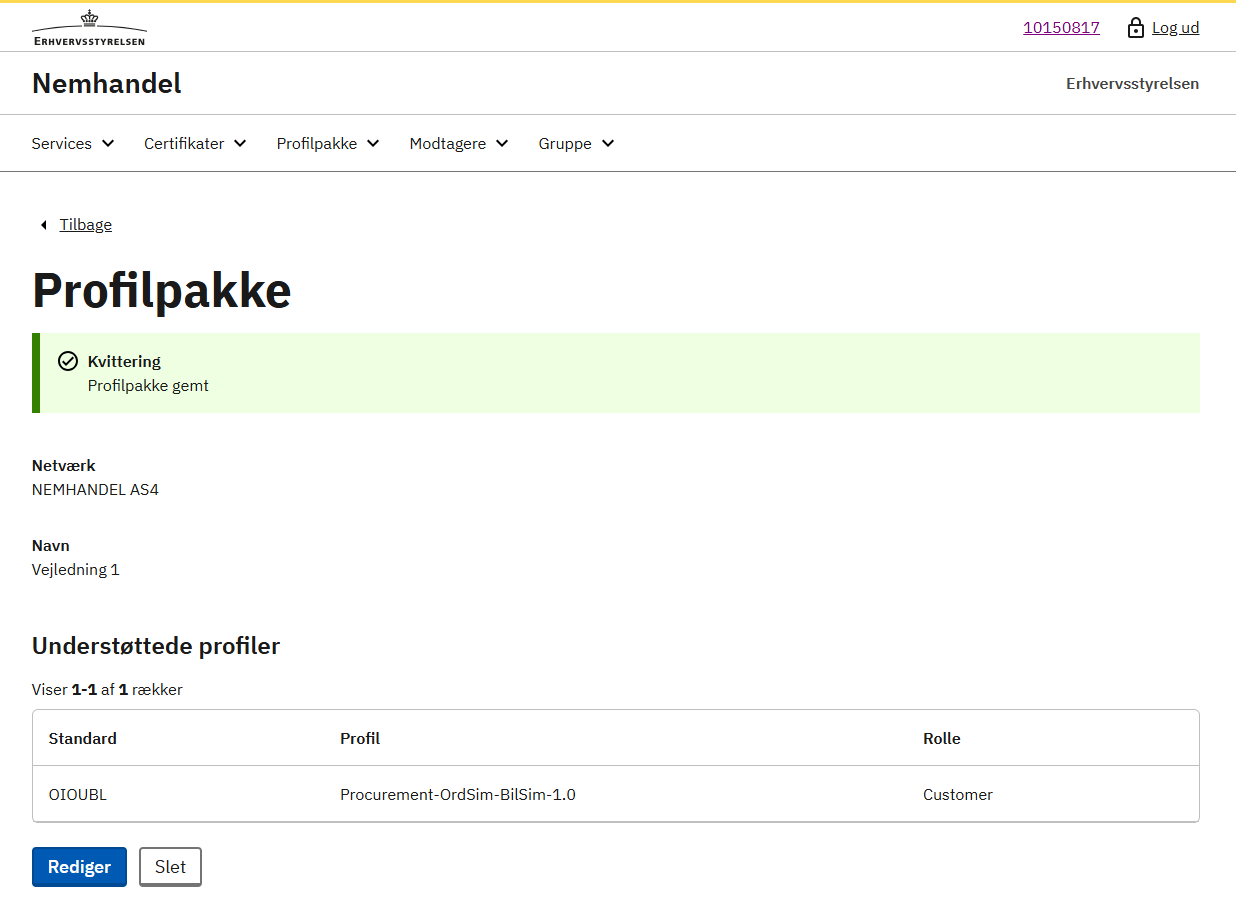Click the OIOUBL cell
The height and width of the screenshot is (900, 1236).
coord(78,795)
